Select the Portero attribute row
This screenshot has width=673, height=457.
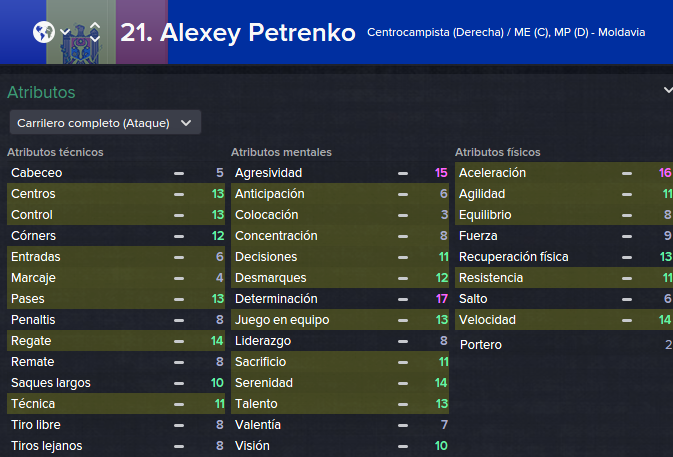pyautogui.click(x=564, y=345)
